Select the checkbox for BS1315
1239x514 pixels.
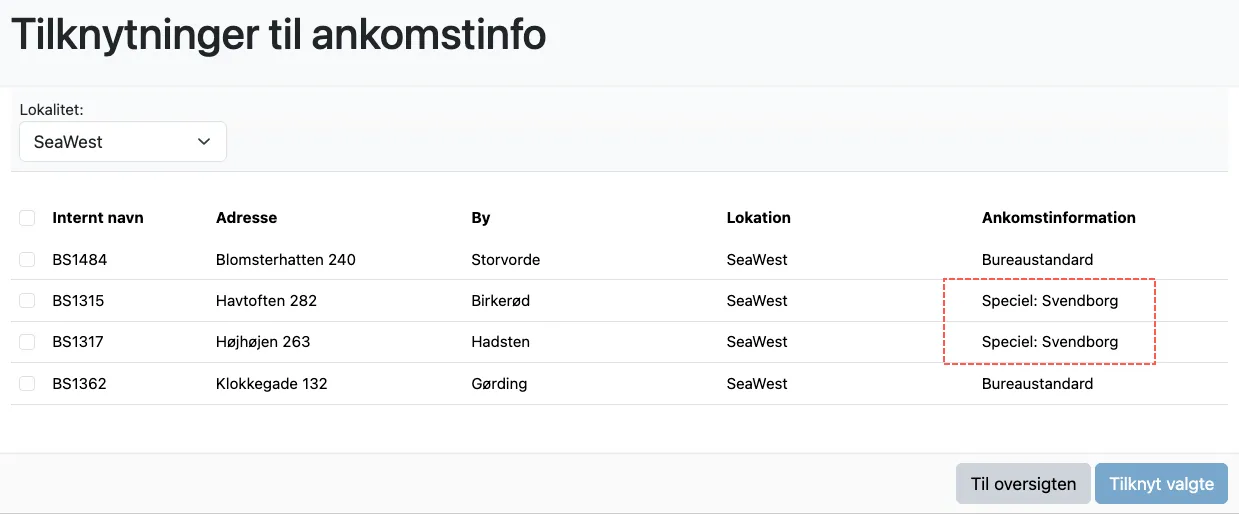(x=27, y=301)
